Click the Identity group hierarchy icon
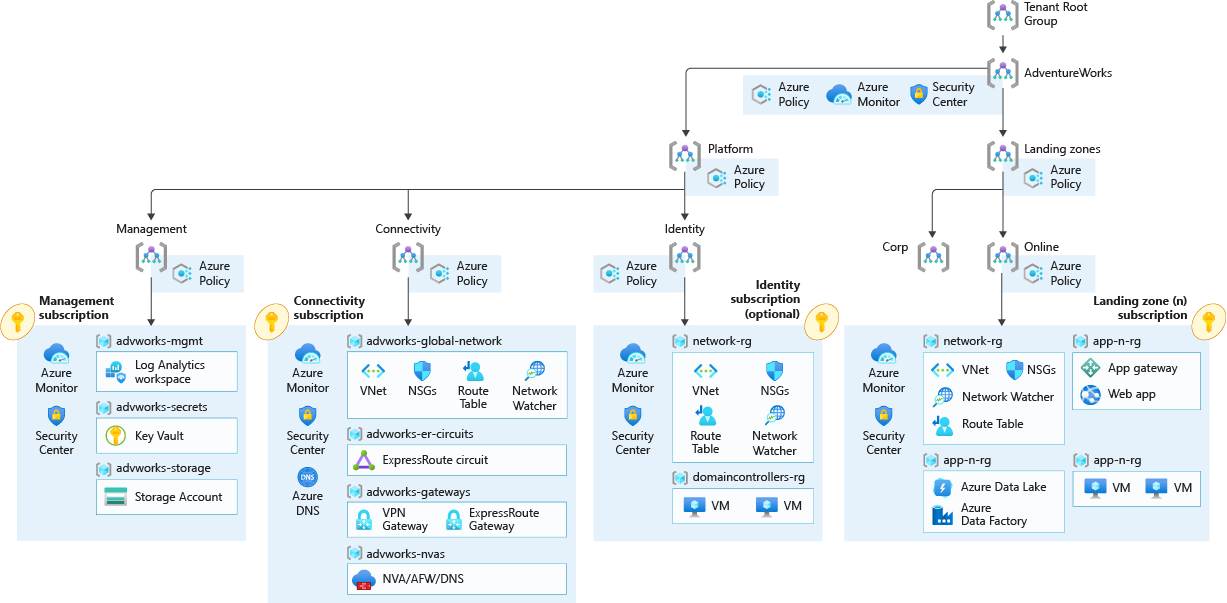The width and height of the screenshot is (1227, 603). (684, 257)
